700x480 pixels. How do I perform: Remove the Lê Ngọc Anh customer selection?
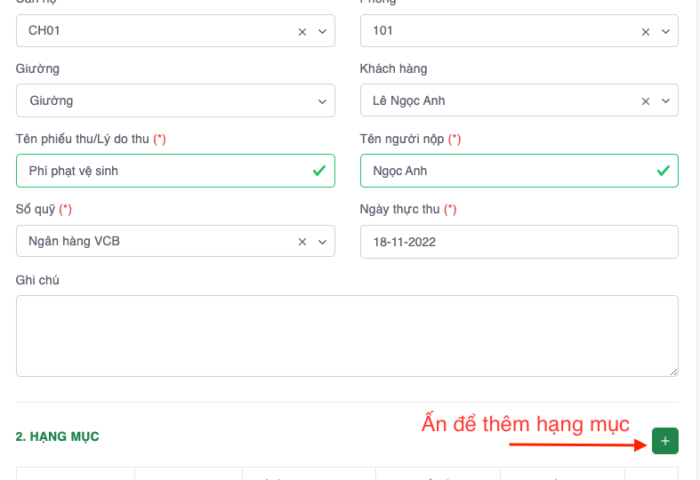(x=646, y=101)
